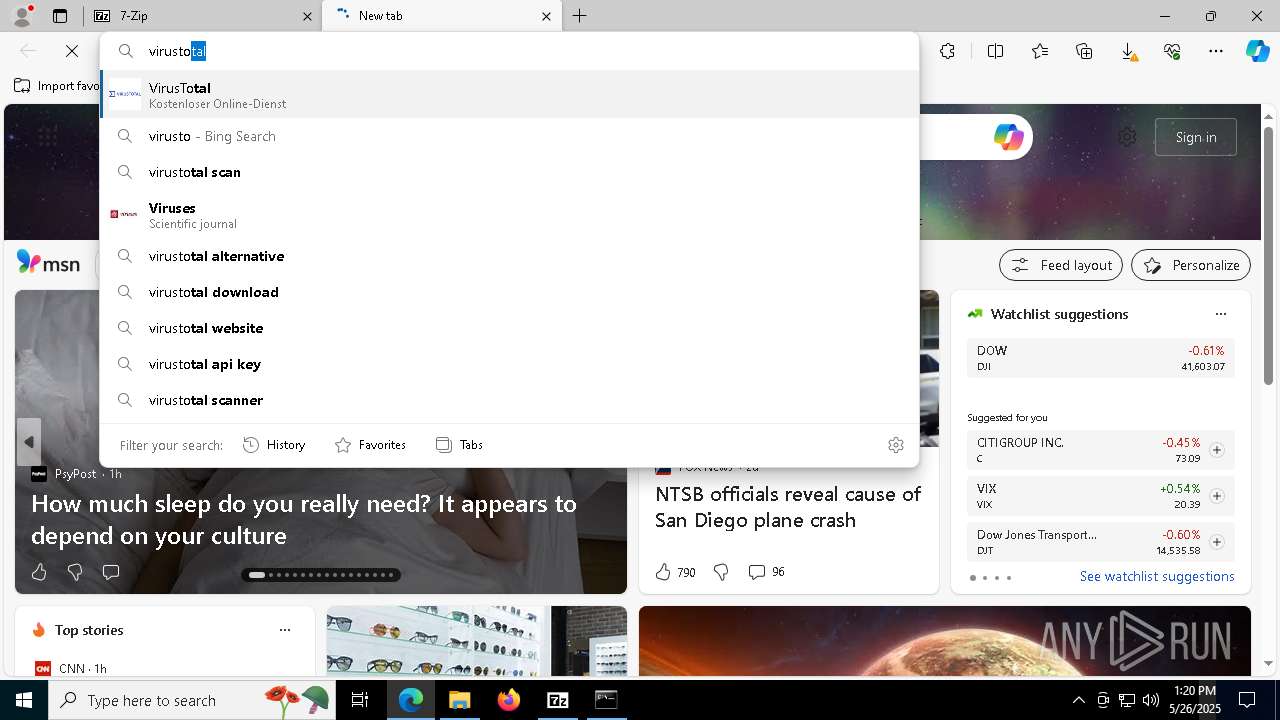Open the Windows Start menu

pos(23,700)
